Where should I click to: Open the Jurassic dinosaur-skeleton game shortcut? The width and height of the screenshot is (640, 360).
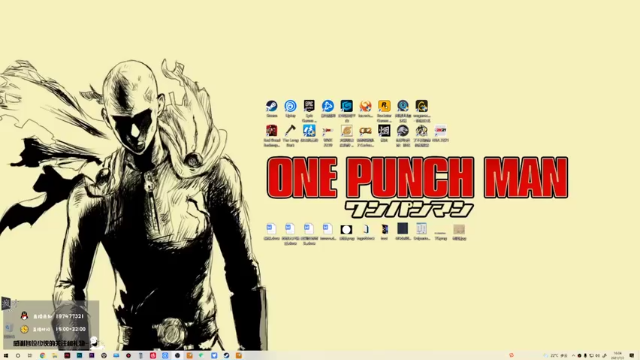click(403, 131)
